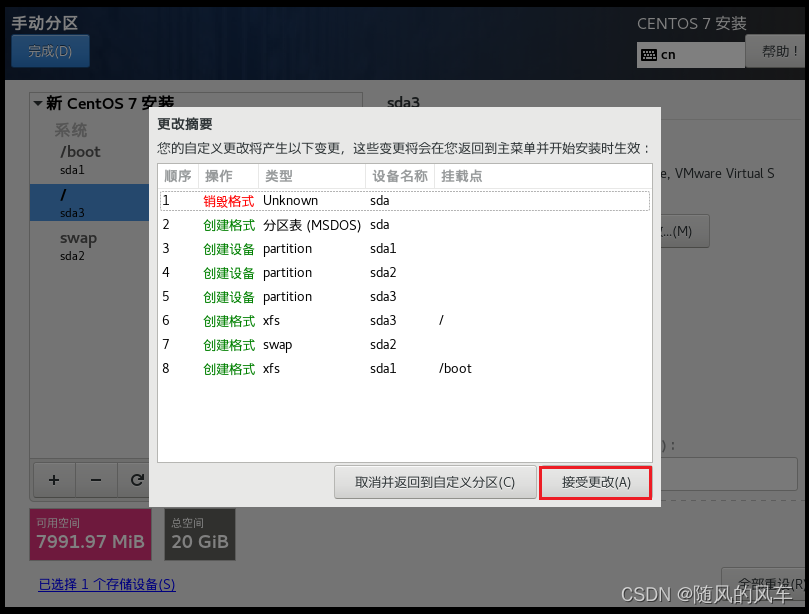Viewport: 809px width, 614px height.
Task: Add a new mount point with plus
Action: [x=54, y=480]
